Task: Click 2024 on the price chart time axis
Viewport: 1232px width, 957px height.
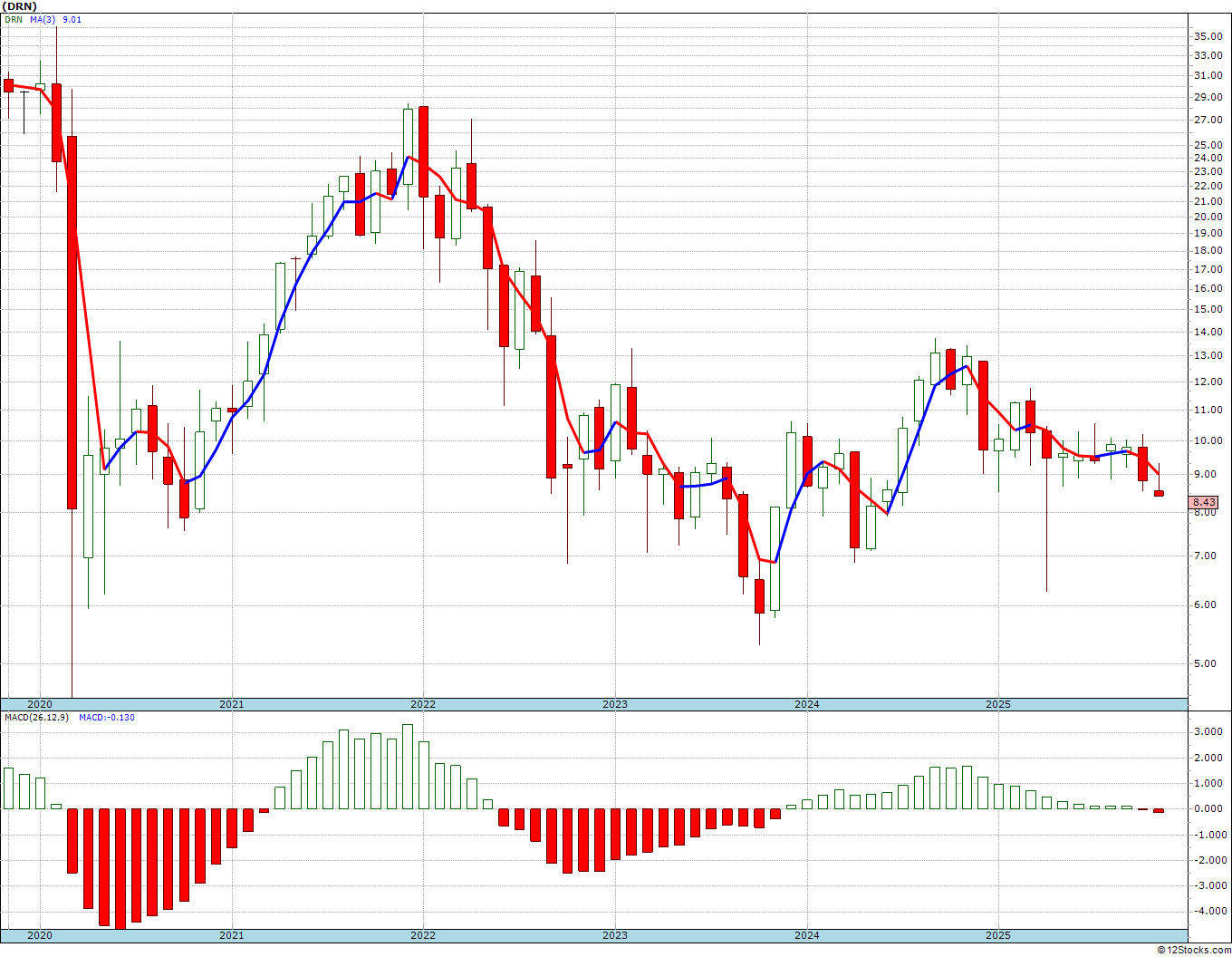Action: coord(807,704)
